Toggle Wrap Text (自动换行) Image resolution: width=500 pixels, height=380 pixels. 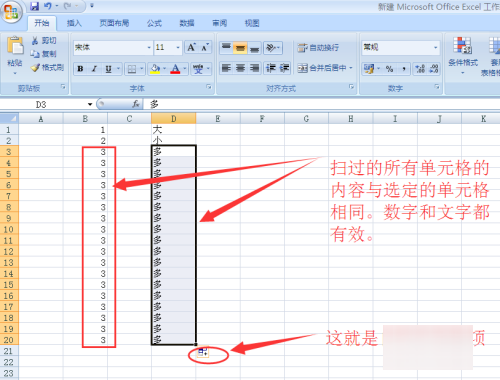(318, 48)
